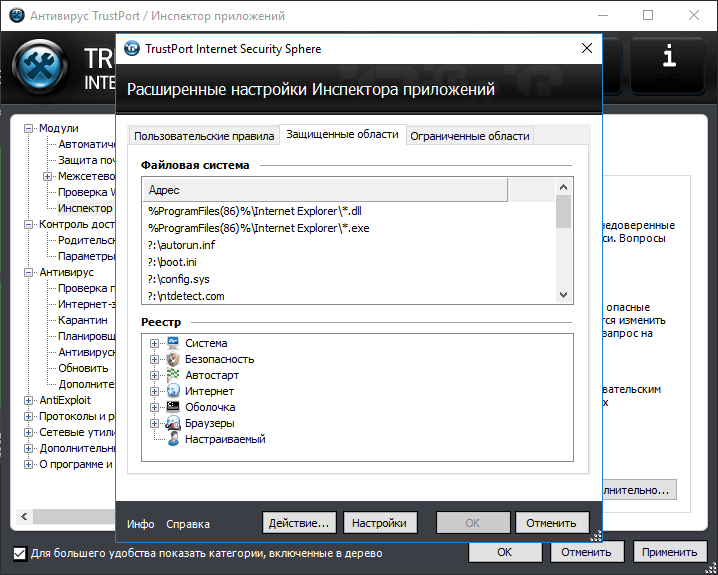Viewport: 718px width, 575px height.
Task: Click the Интернет globe icon
Action: pos(173,391)
